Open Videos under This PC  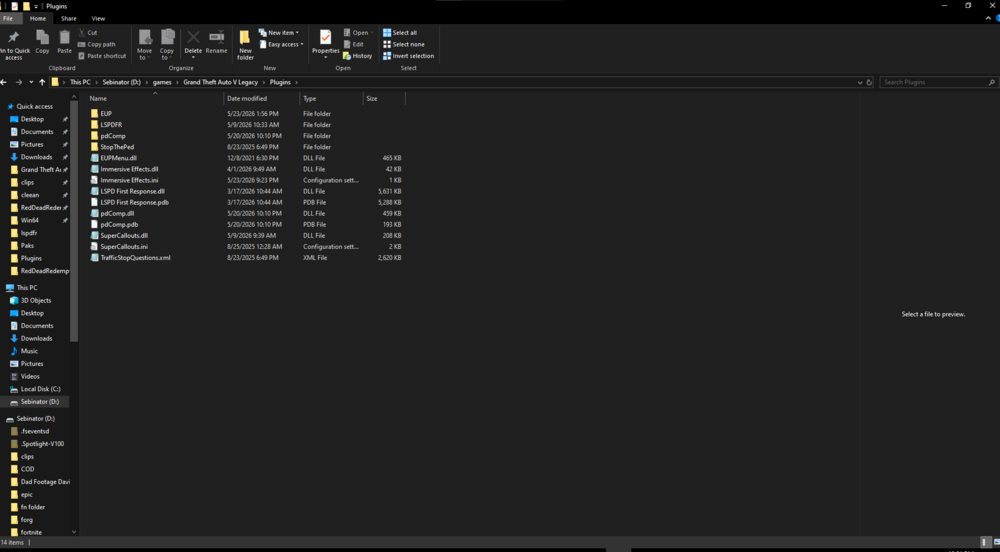(x=30, y=376)
